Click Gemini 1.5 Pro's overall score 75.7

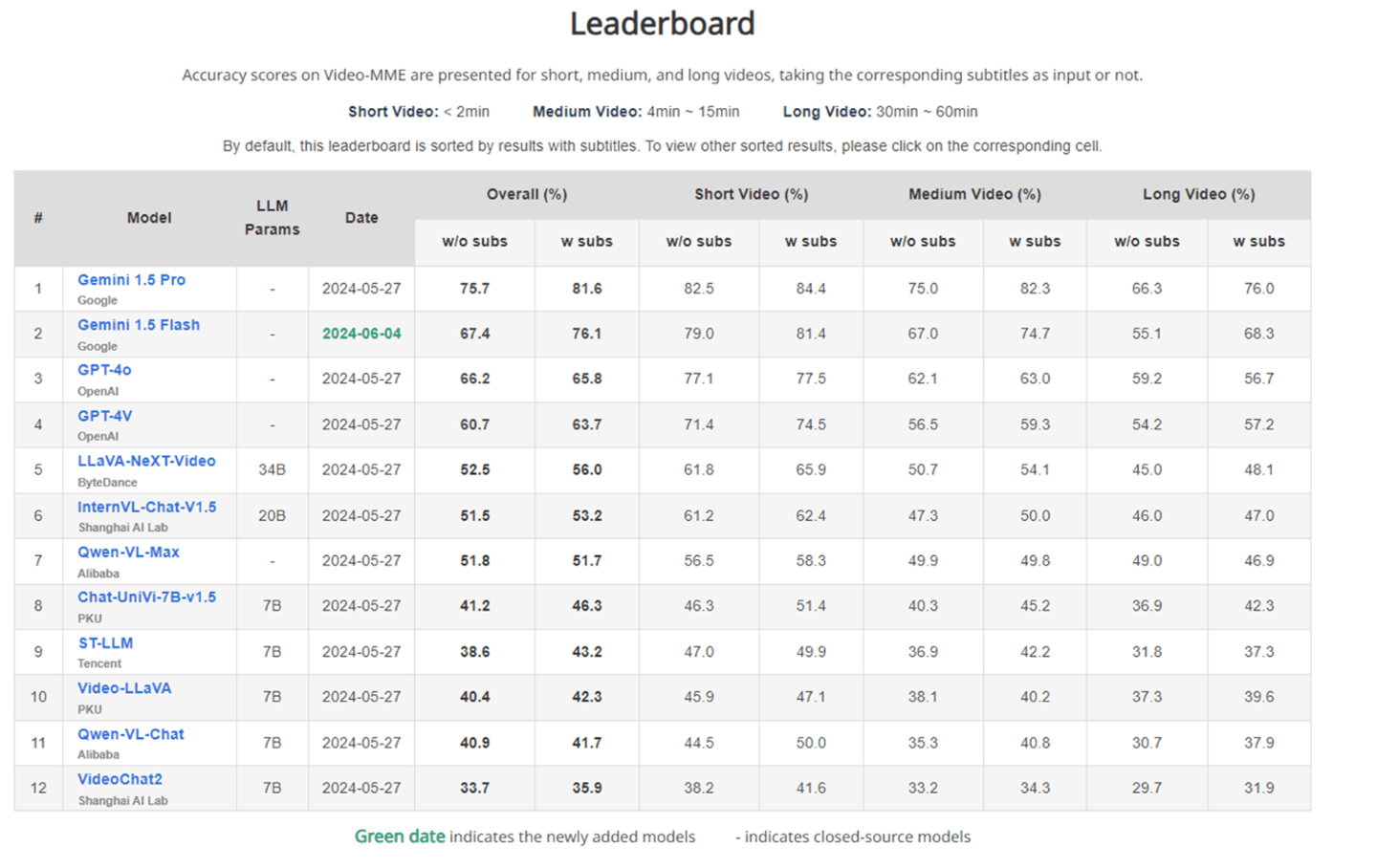pyautogui.click(x=474, y=289)
